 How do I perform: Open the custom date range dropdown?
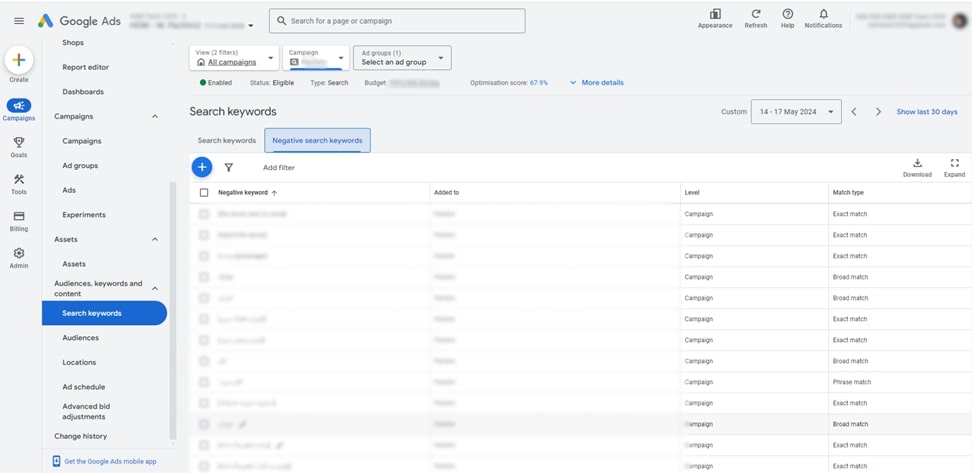point(796,112)
